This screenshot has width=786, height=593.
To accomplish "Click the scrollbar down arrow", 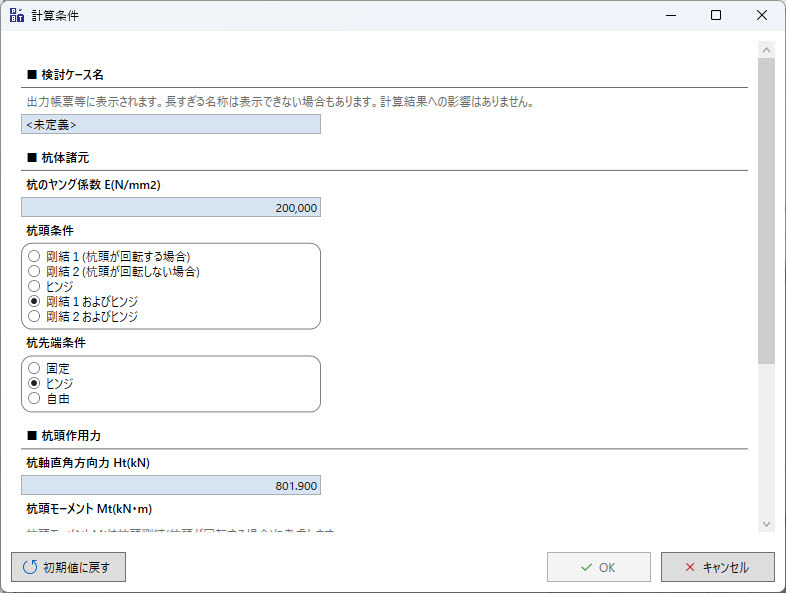I will [x=766, y=523].
